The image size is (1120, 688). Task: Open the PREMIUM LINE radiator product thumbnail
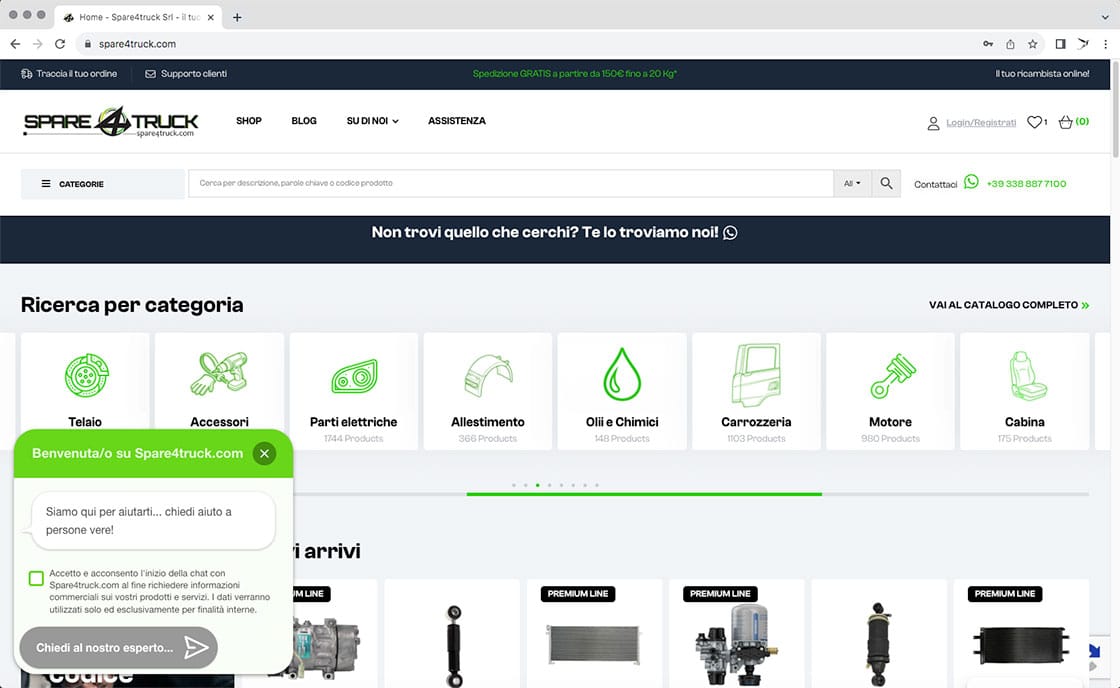(x=594, y=643)
